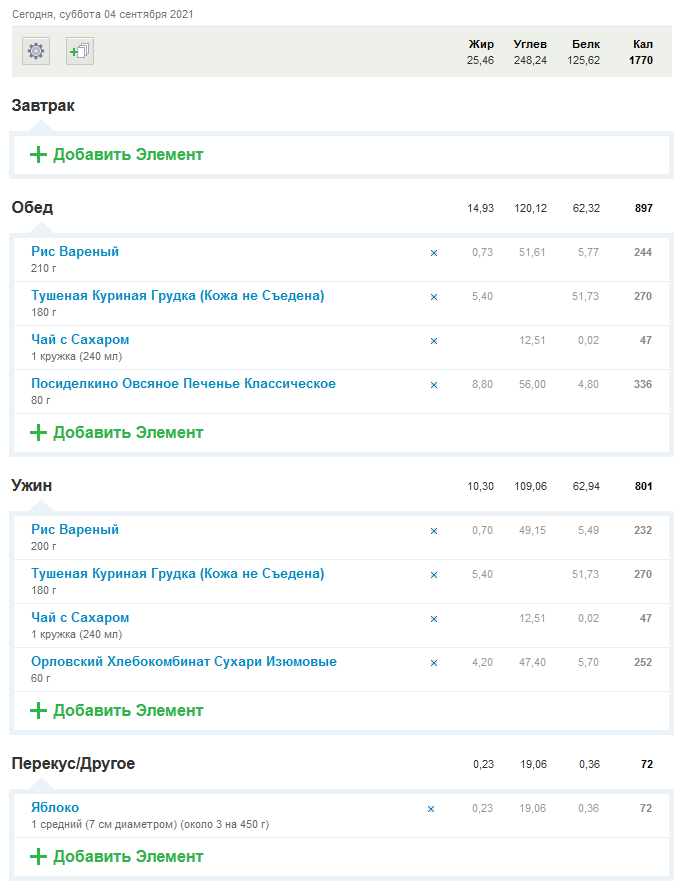The image size is (678, 886).
Task: Click the Завтрак meal heading
Action: (x=43, y=105)
